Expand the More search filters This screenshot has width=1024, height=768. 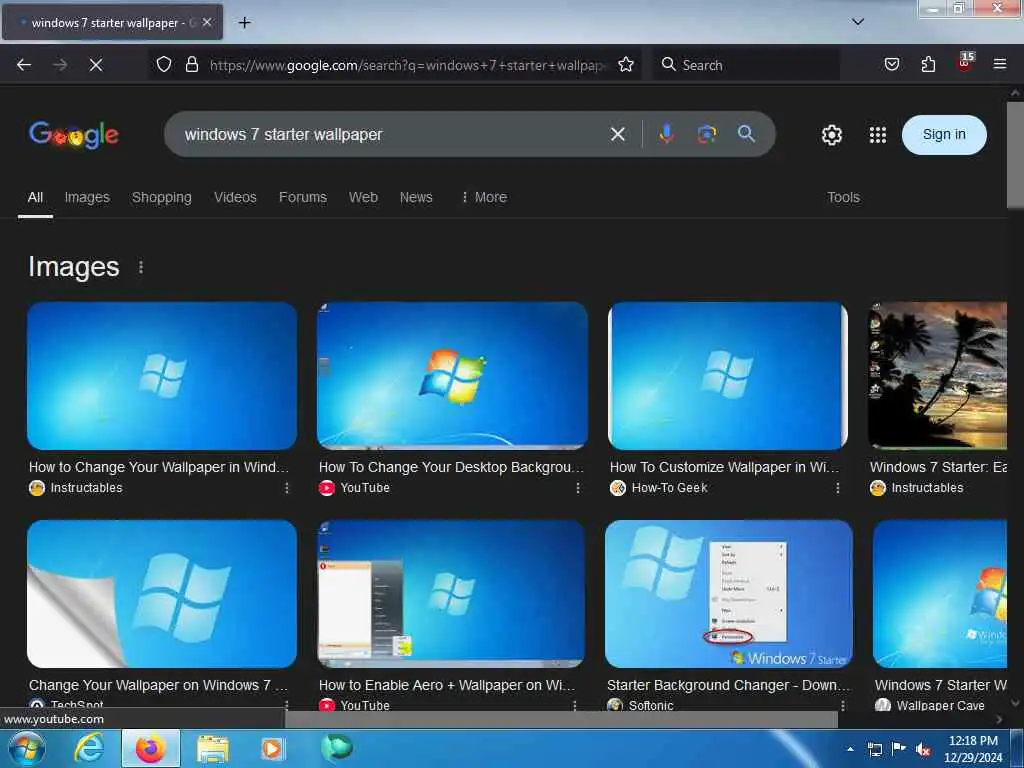(484, 197)
